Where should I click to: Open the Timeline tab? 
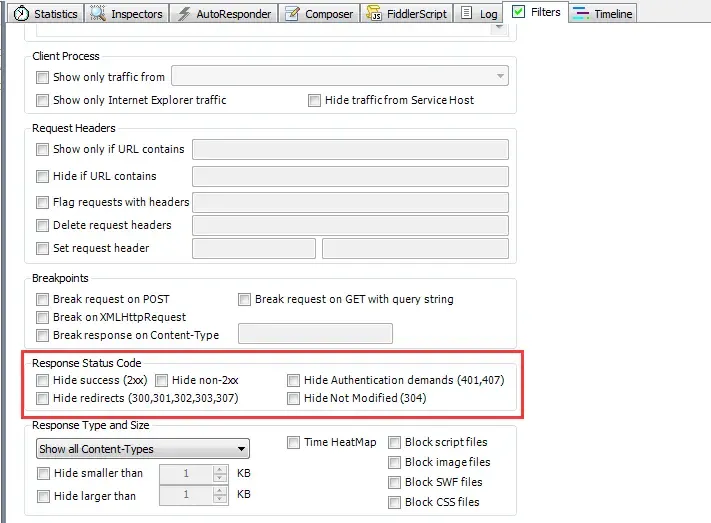pyautogui.click(x=612, y=14)
